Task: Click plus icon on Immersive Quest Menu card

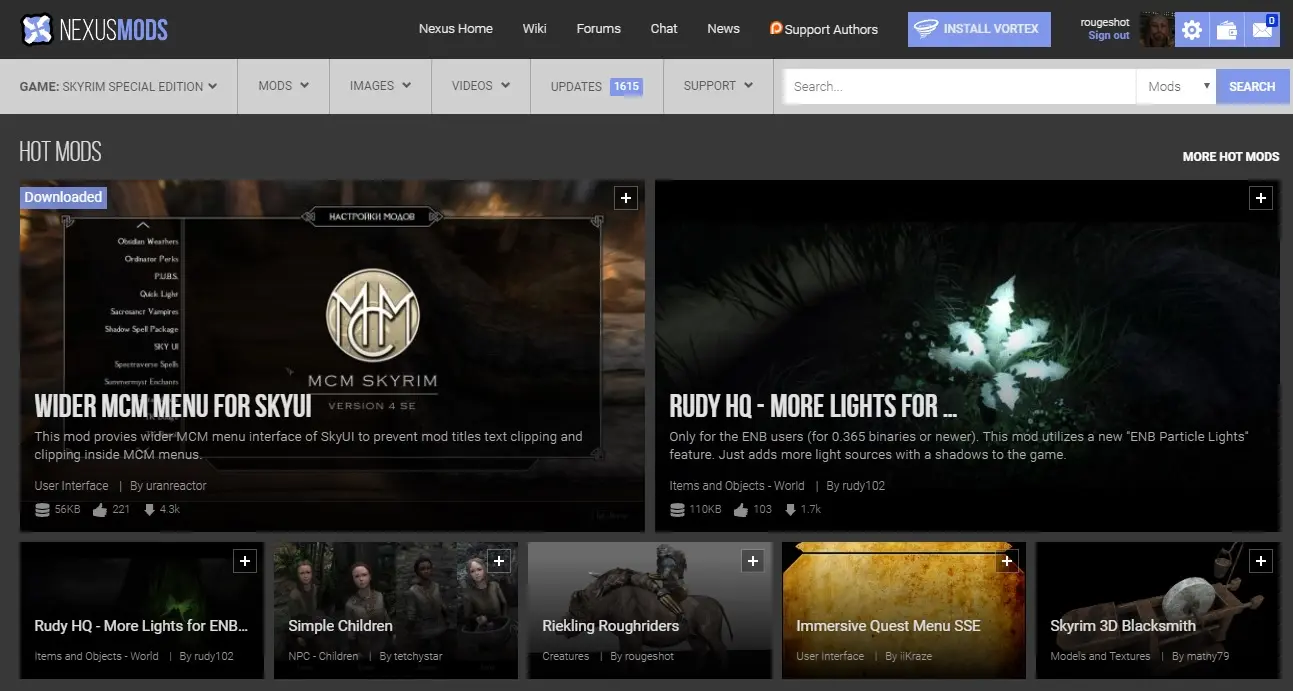Action: click(x=1007, y=562)
